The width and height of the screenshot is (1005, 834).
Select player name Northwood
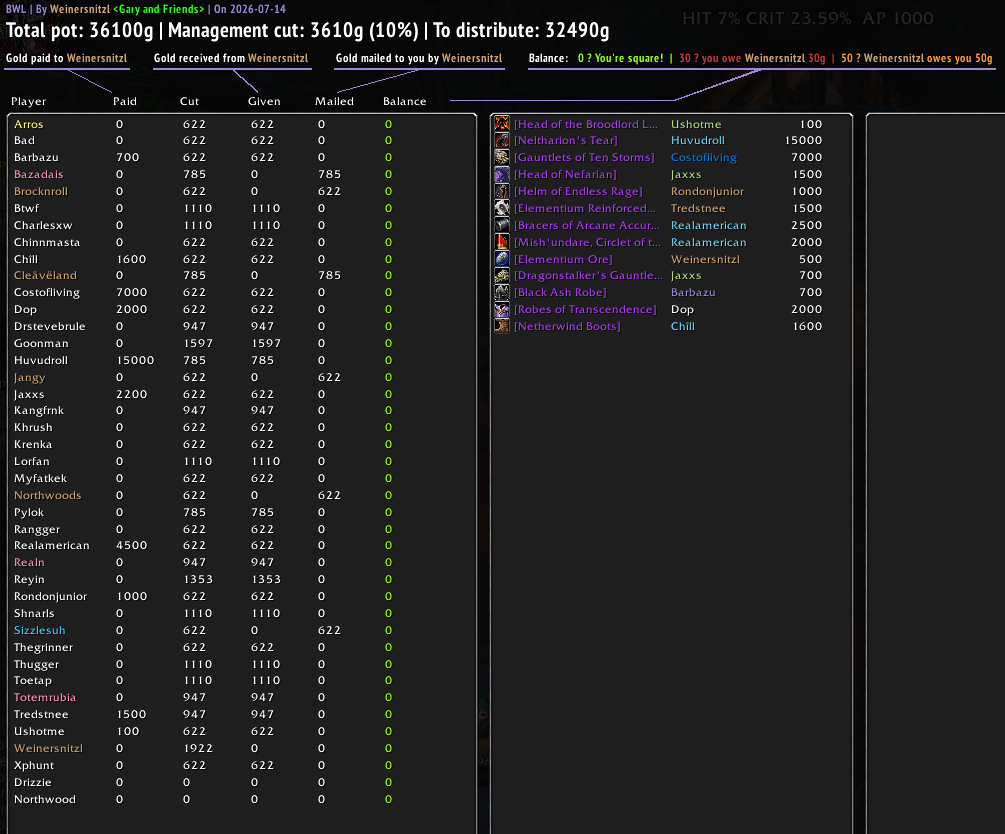[45, 799]
